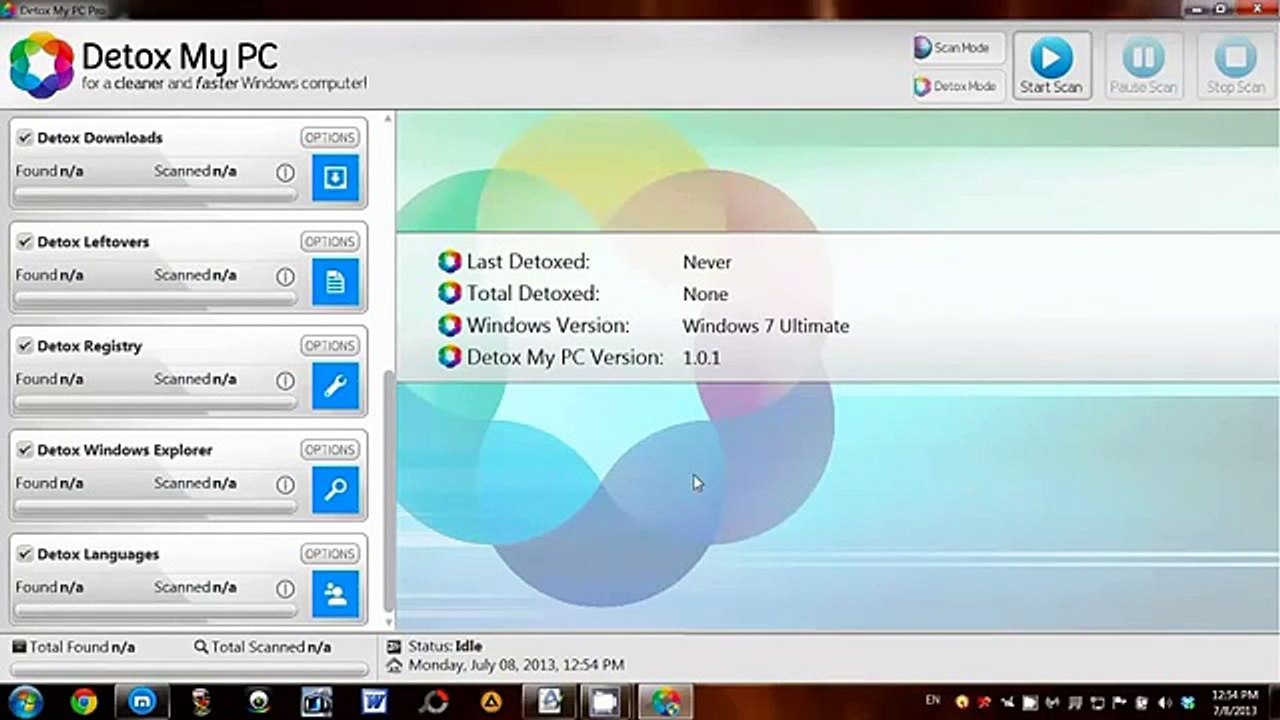Show info for Detox Registry
Image resolution: width=1280 pixels, height=720 pixels.
(285, 380)
